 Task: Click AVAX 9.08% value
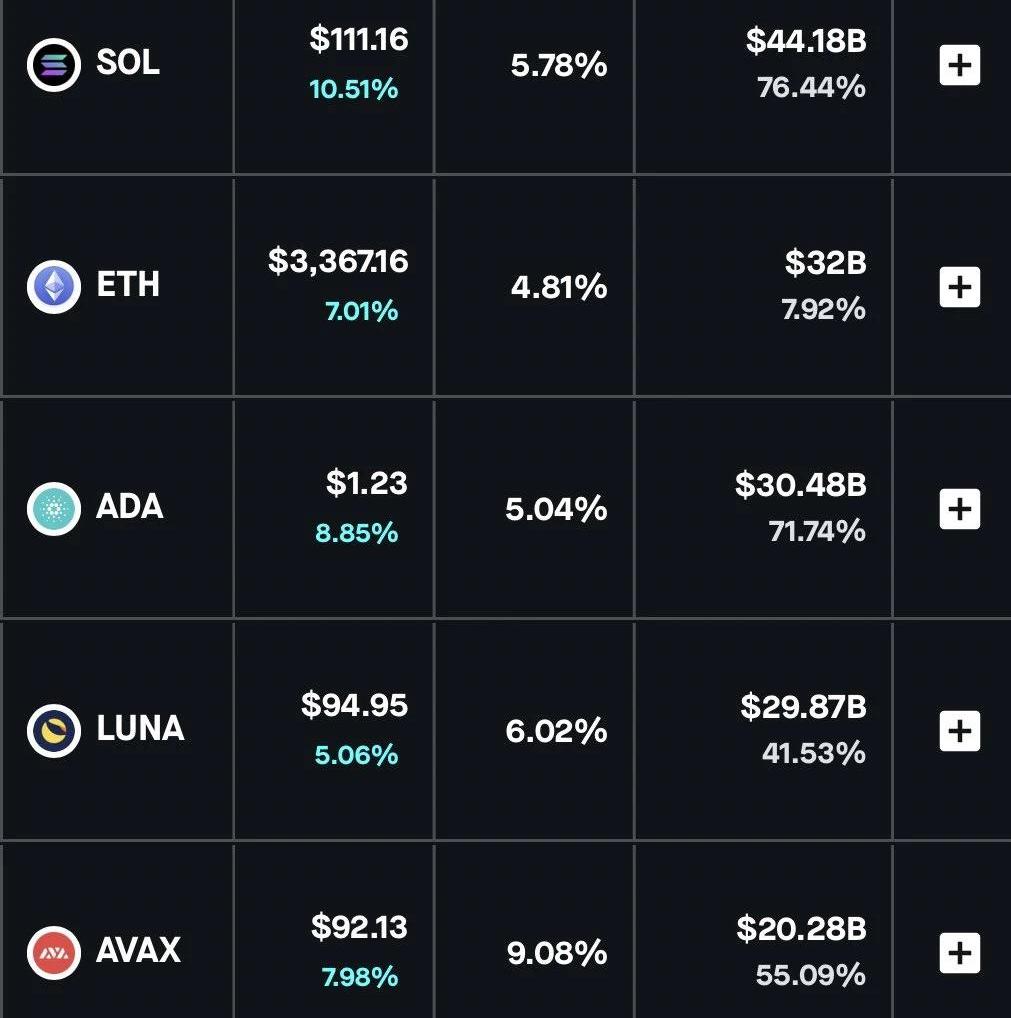557,953
